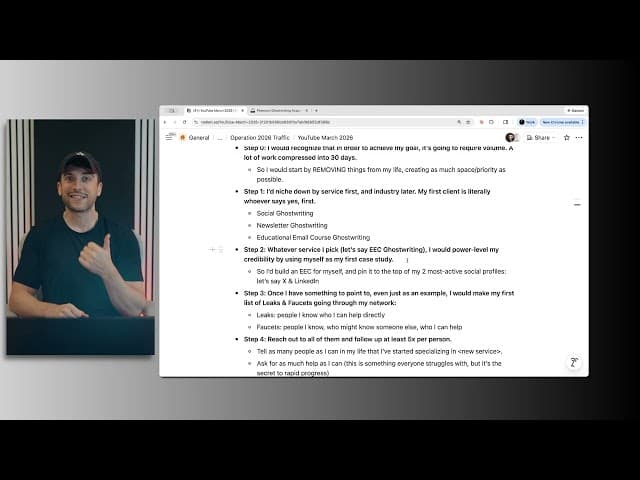Reload the page using the refresh icon

pos(184,122)
